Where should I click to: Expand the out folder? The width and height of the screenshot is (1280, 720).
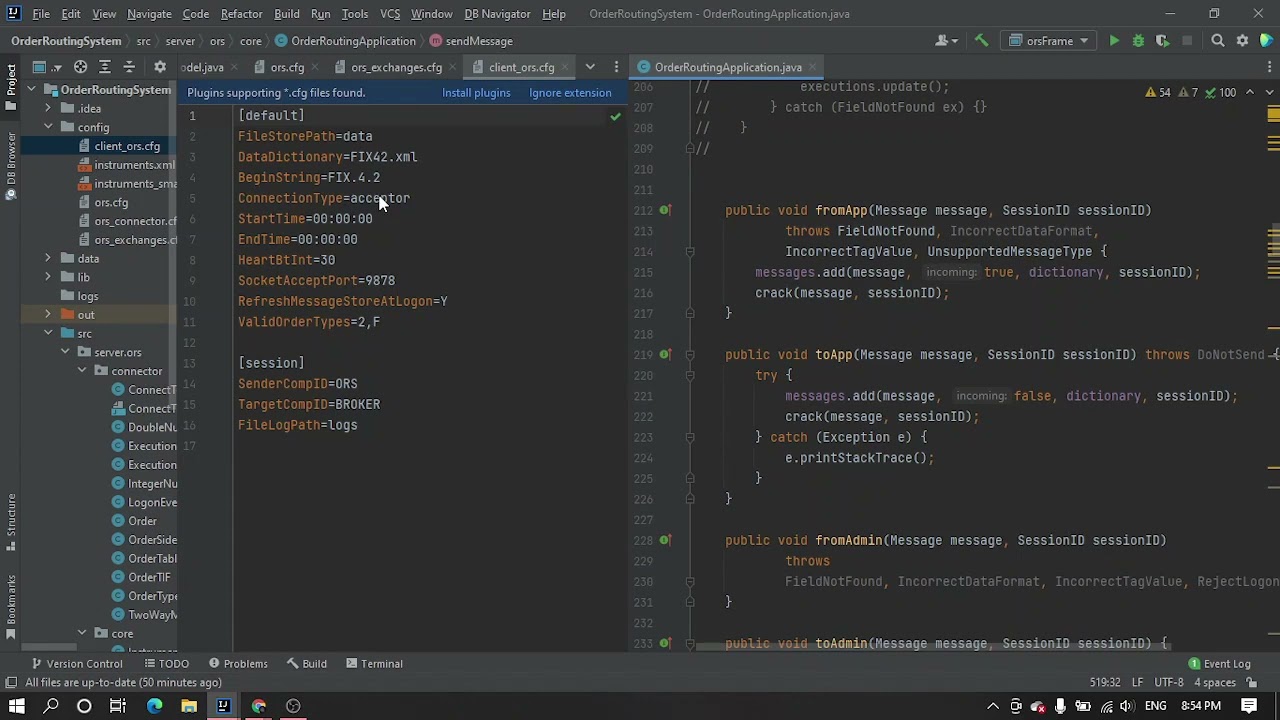48,315
